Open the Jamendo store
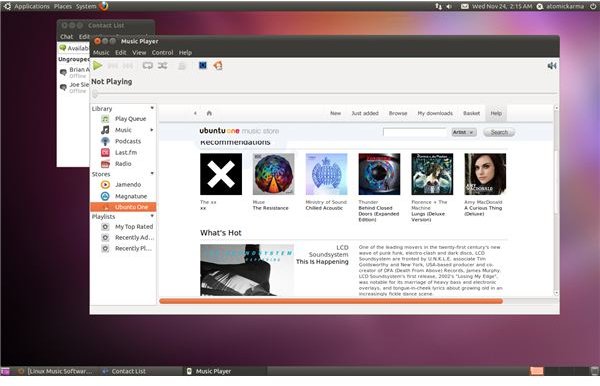 tap(128, 184)
